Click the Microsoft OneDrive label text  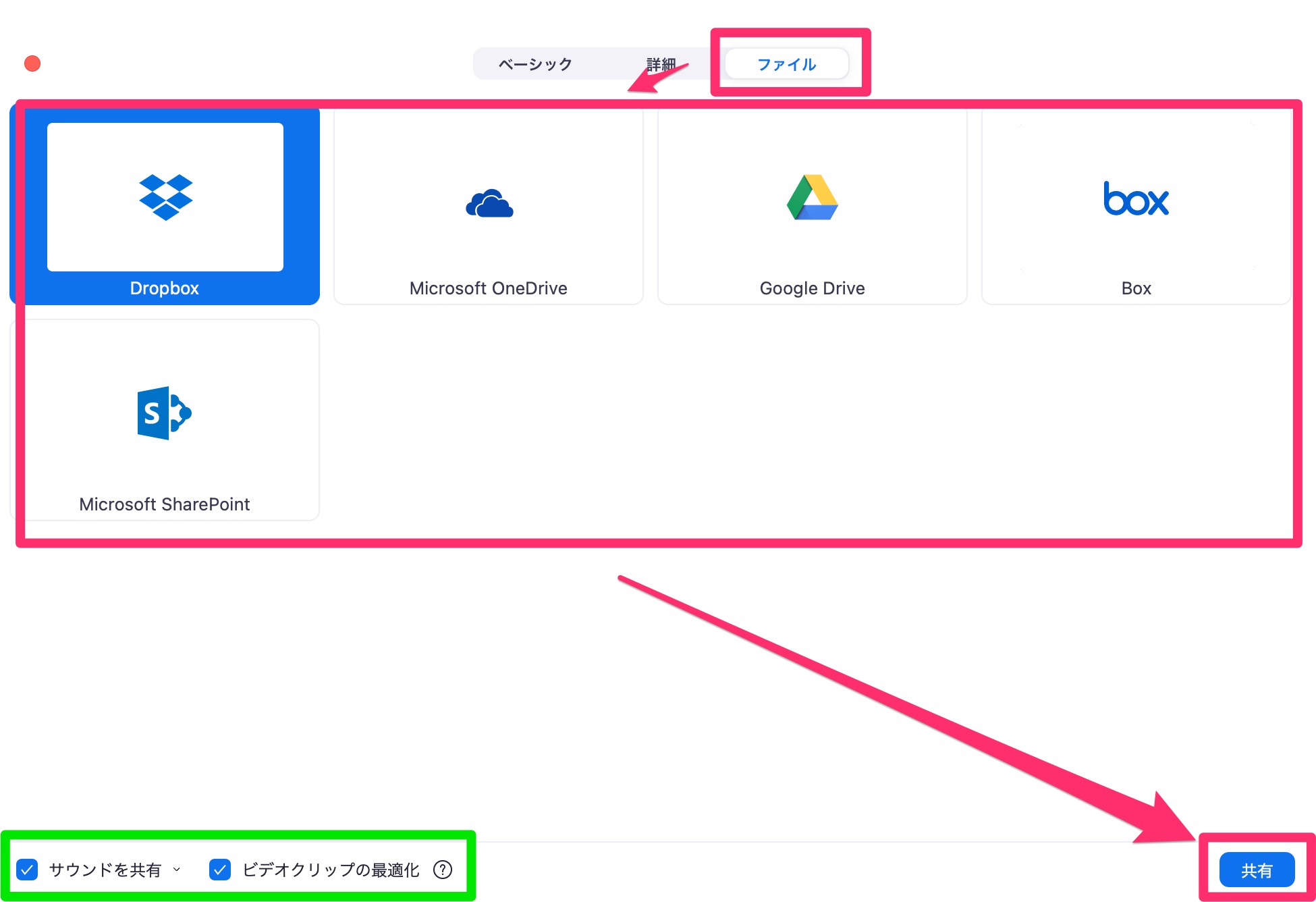click(489, 288)
